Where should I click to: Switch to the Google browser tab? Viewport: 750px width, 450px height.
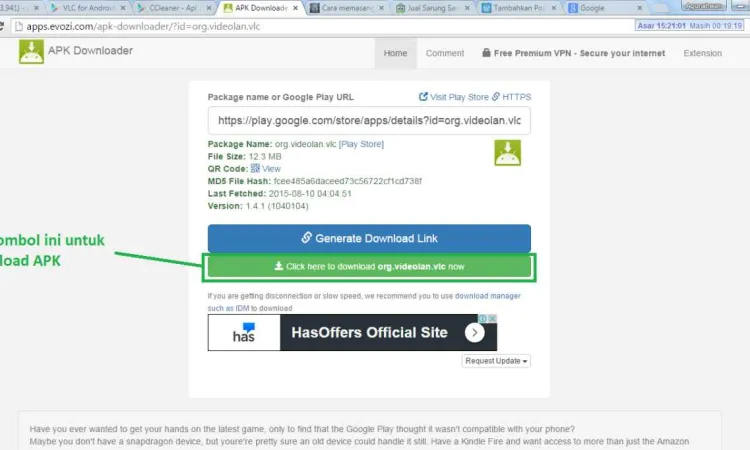(x=604, y=8)
